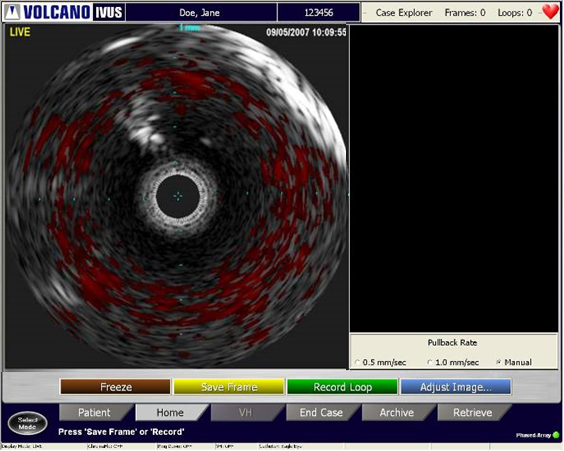The height and width of the screenshot is (451, 564).
Task: Open Adjust Image settings
Action: coord(455,387)
